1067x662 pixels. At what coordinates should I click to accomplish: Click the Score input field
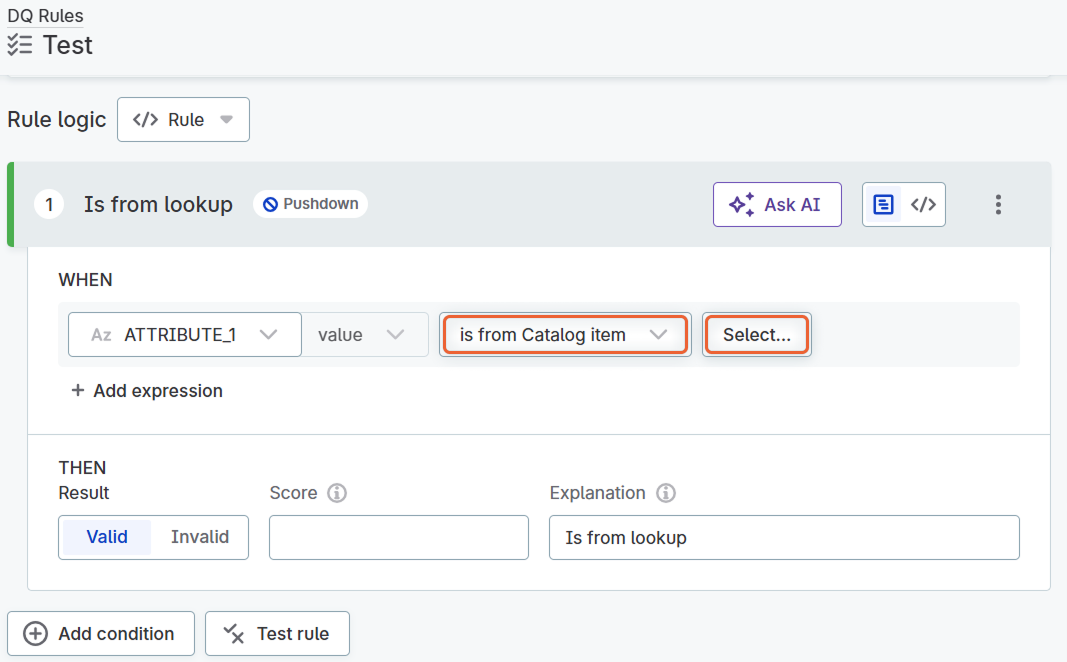point(398,538)
